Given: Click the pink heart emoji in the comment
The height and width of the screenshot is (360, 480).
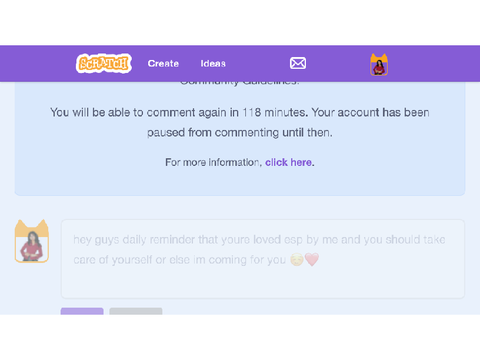Looking at the screenshot, I should 312,259.
